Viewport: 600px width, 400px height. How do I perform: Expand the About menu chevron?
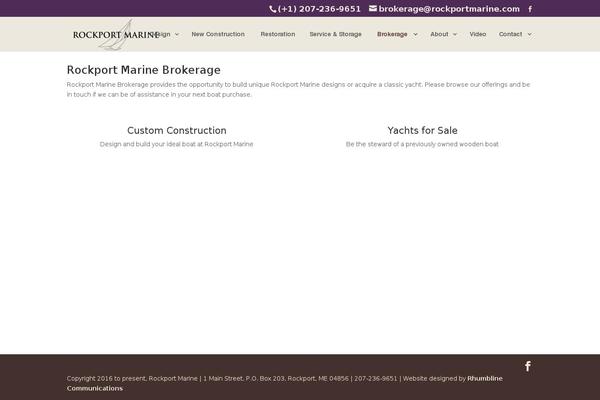(x=455, y=34)
